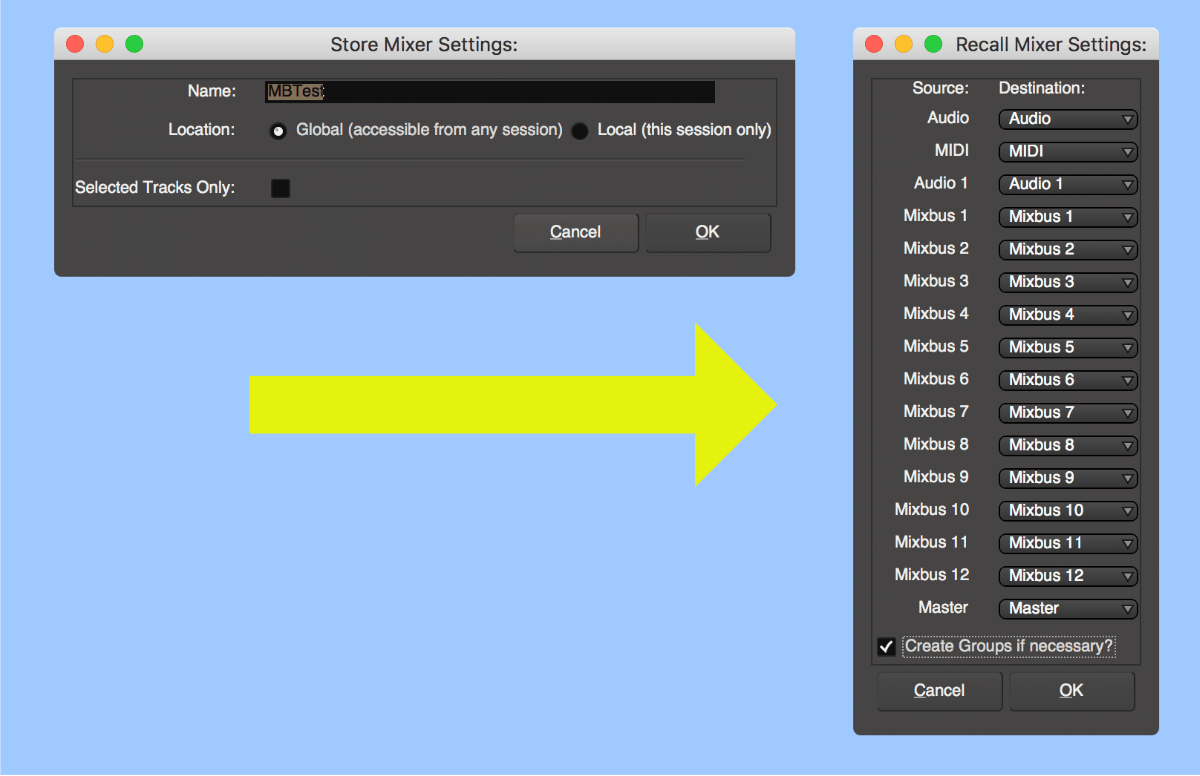Image resolution: width=1200 pixels, height=776 pixels.
Task: Open the Audio destination dropdown
Action: tap(1068, 119)
